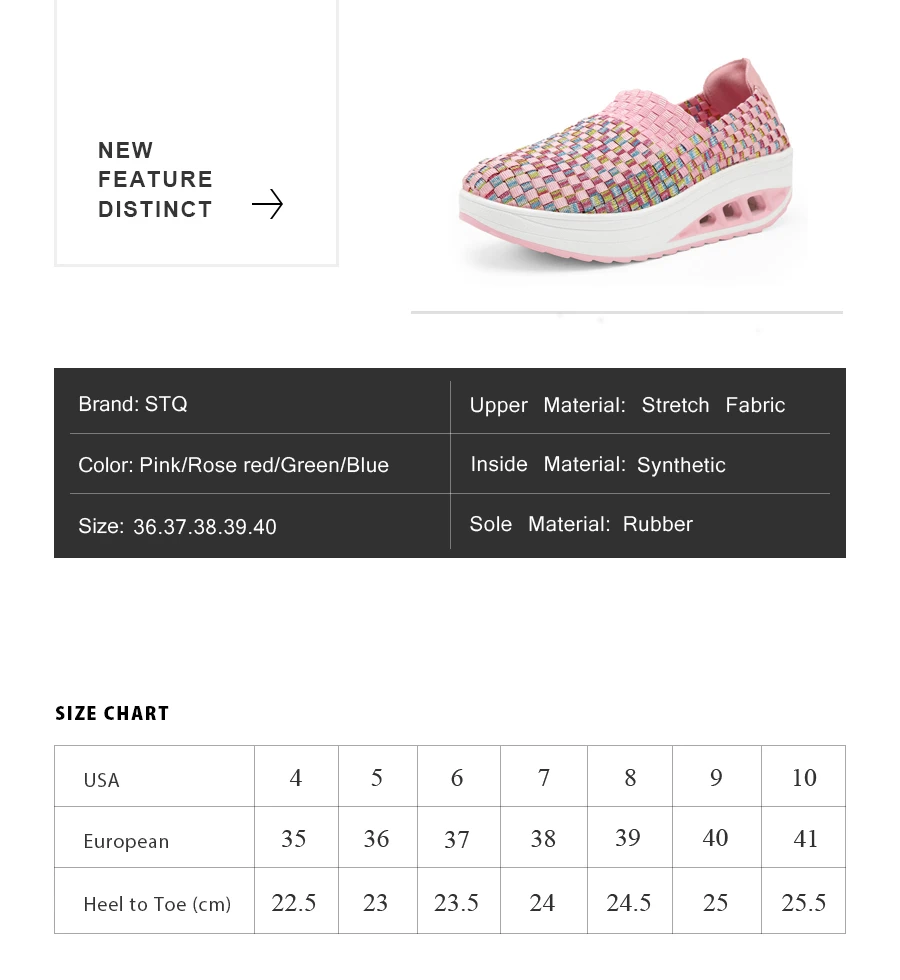Click the SIZE CHART heading

(x=112, y=713)
